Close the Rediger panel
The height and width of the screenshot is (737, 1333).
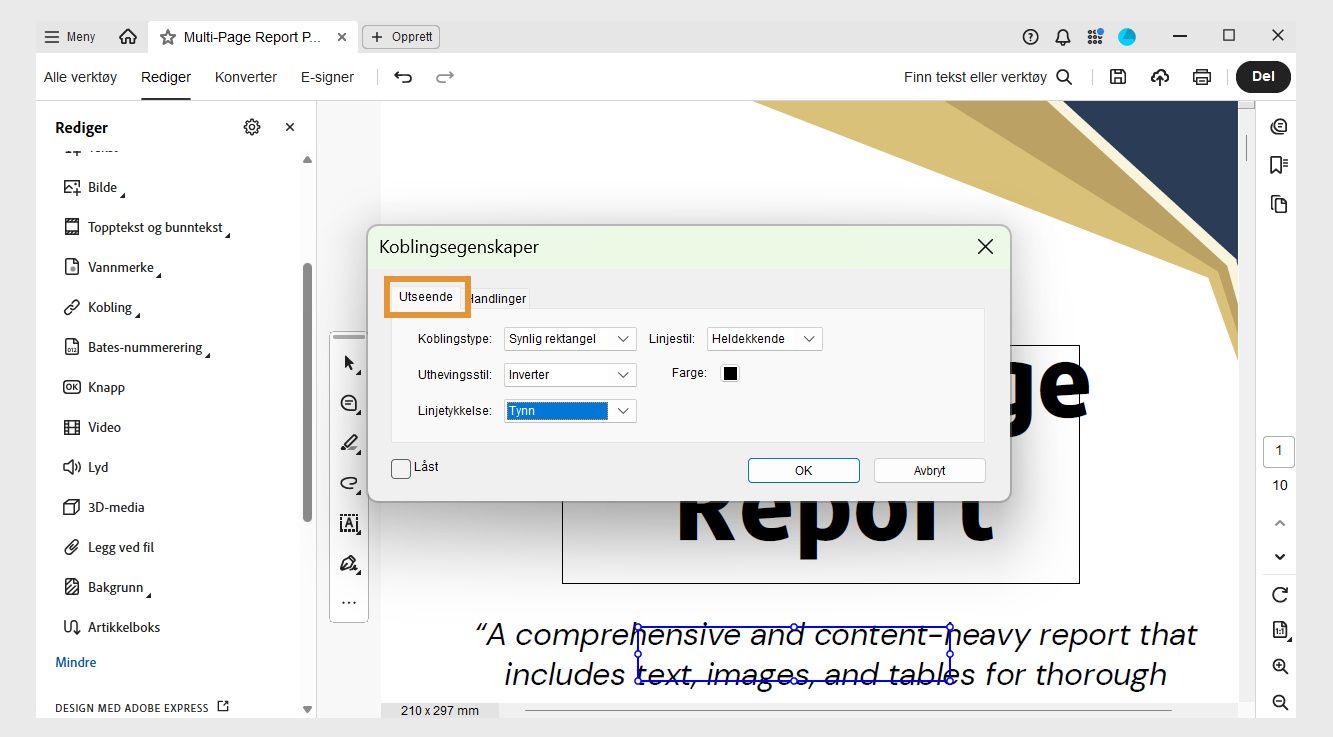[x=290, y=127]
